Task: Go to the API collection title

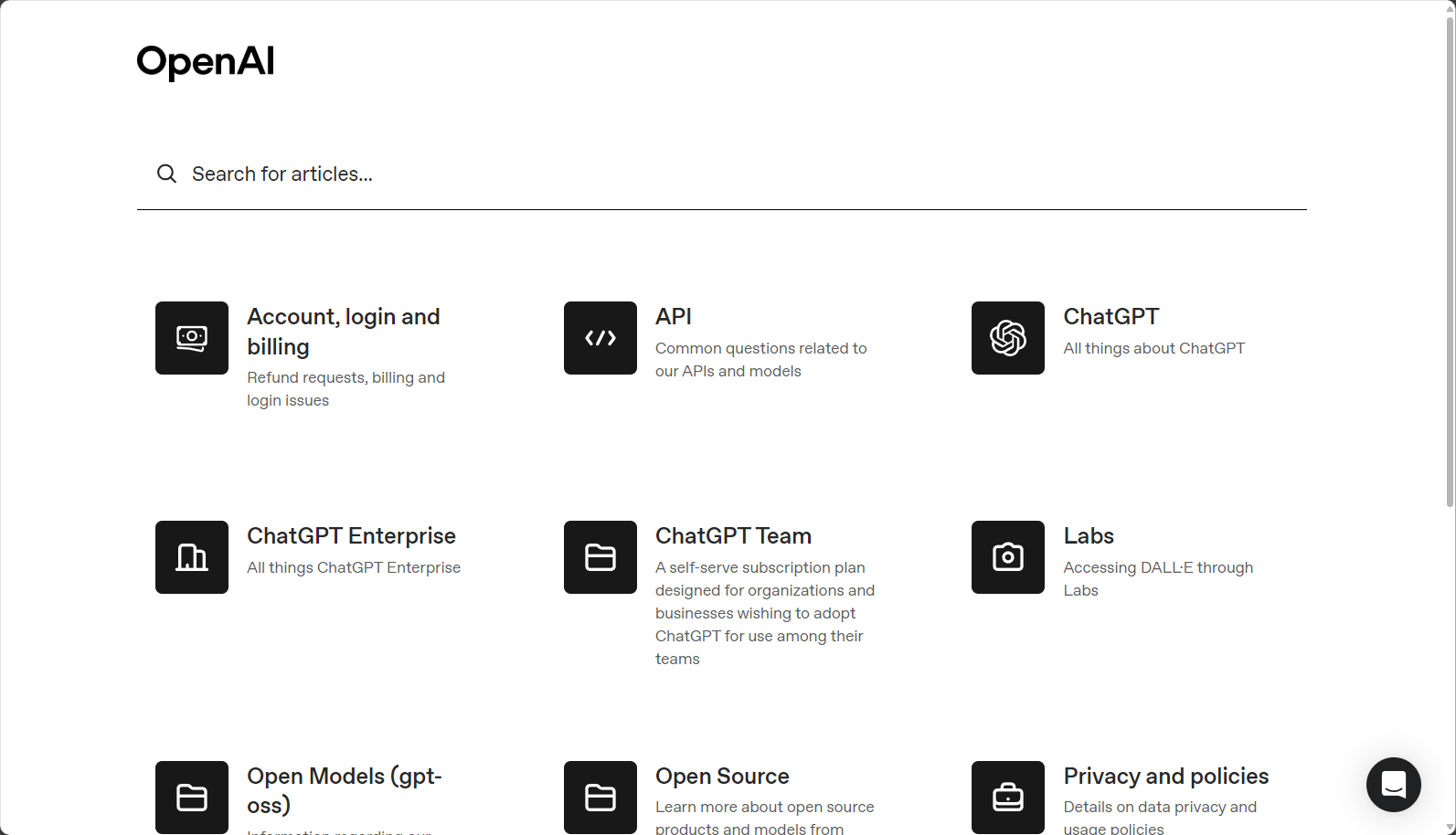Action: tap(674, 316)
